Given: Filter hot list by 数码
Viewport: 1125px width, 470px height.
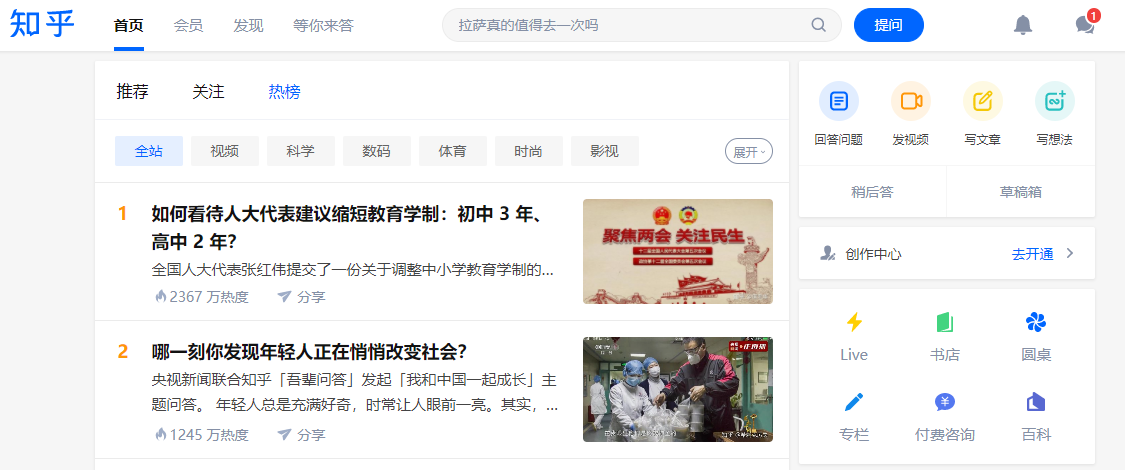Looking at the screenshot, I should click(x=377, y=151).
